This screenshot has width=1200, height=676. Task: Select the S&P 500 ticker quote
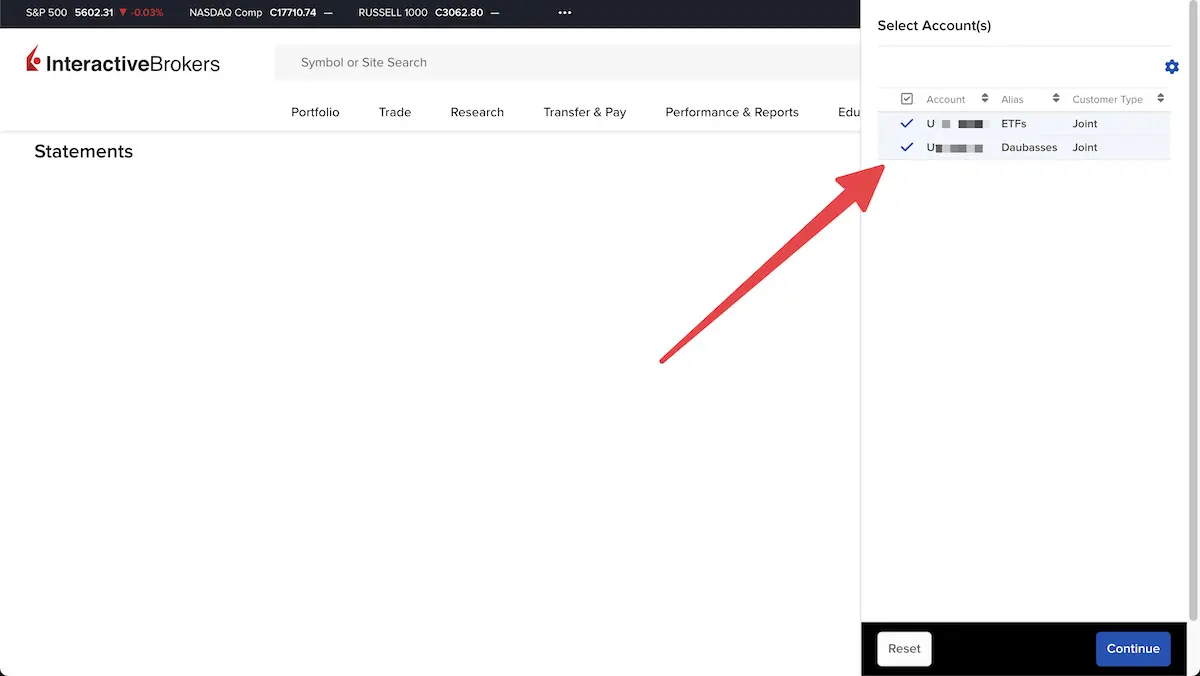[94, 13]
